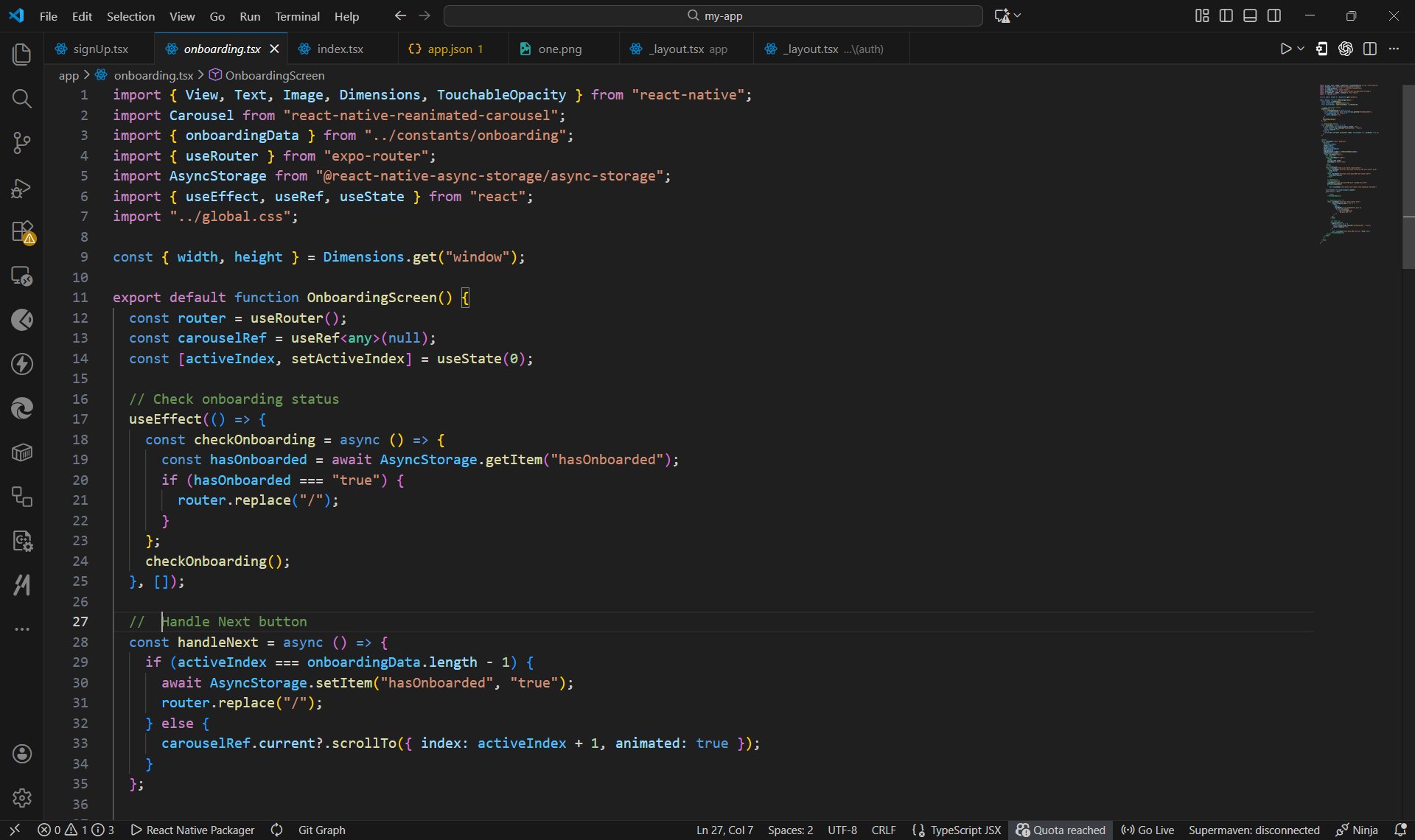This screenshot has height=840, width=1415.
Task: Expand the Run dropdown arrow
Action: (1301, 49)
